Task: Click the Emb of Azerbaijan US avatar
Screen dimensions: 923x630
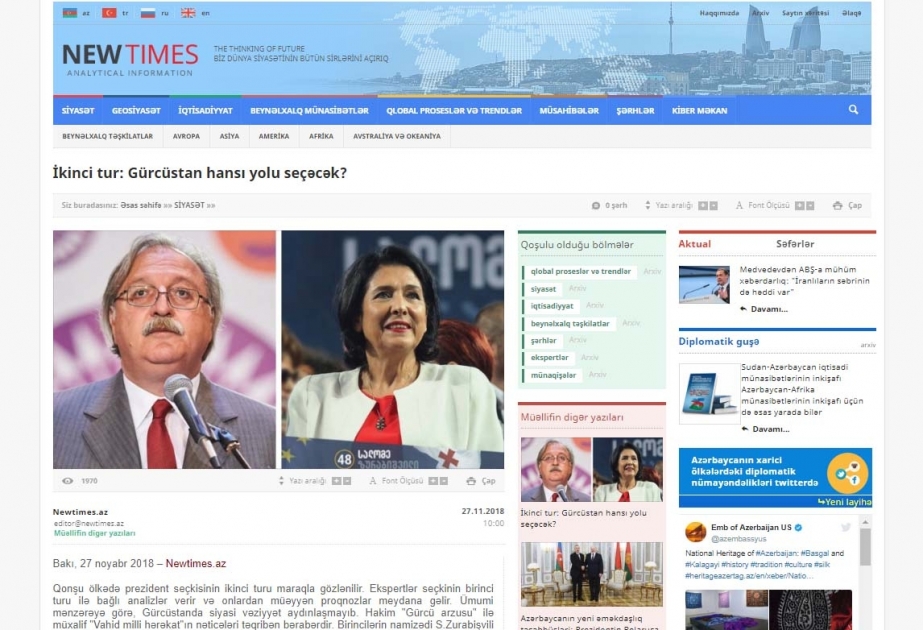Action: [x=696, y=532]
